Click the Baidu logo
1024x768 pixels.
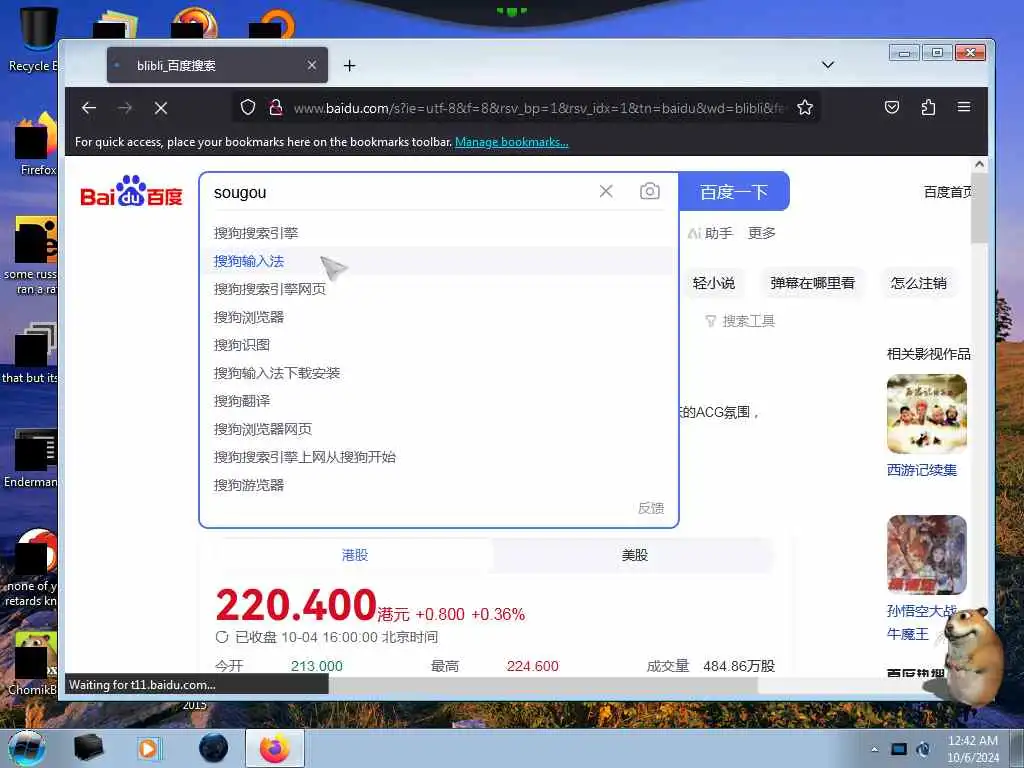[x=131, y=191]
